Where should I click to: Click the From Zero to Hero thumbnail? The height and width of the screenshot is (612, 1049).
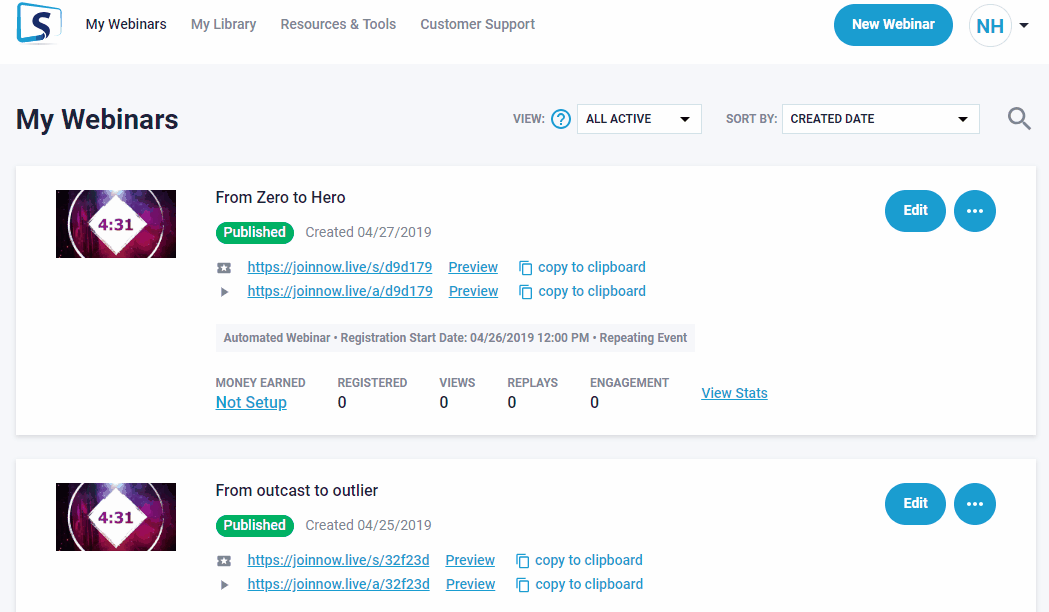(116, 224)
